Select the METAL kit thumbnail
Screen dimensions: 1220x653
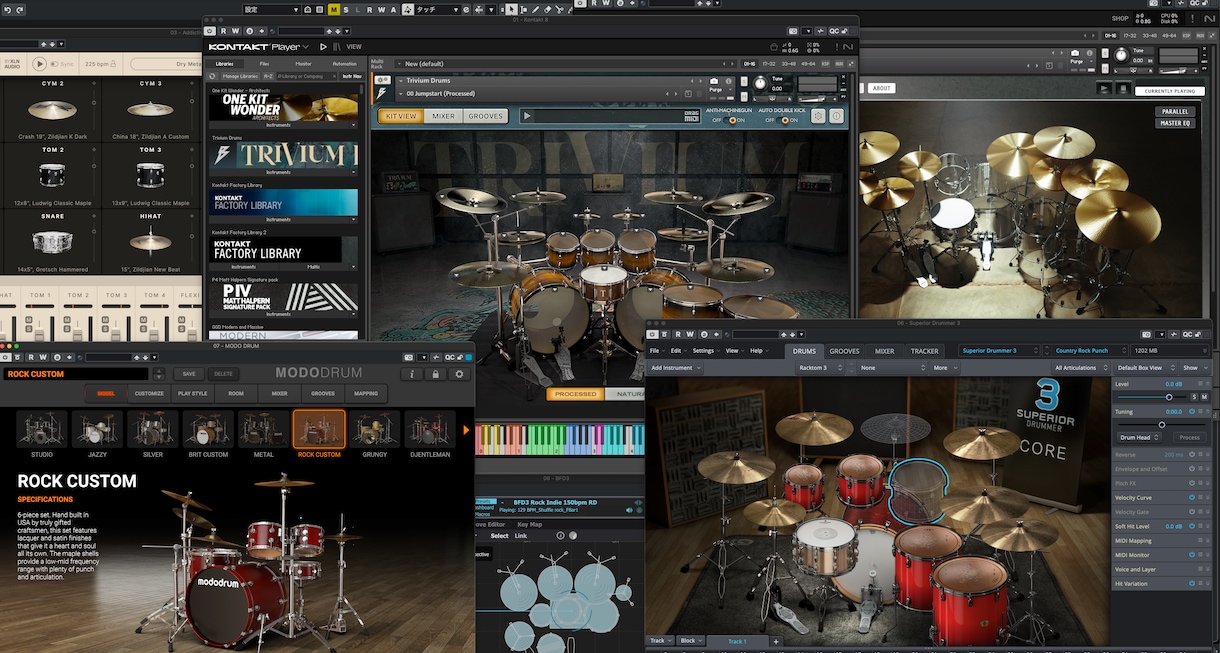(x=263, y=430)
